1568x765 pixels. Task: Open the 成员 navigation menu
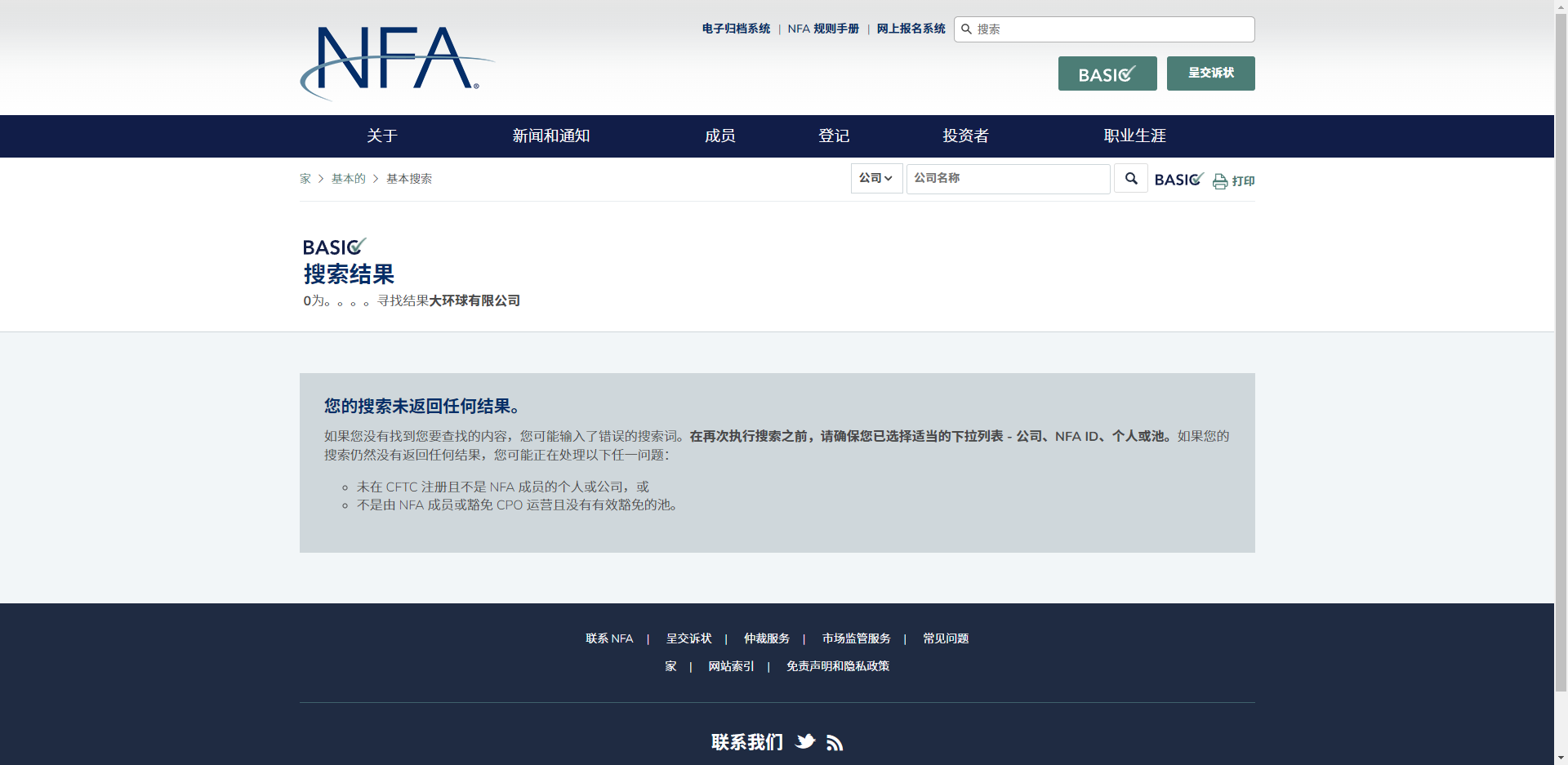[x=719, y=136]
